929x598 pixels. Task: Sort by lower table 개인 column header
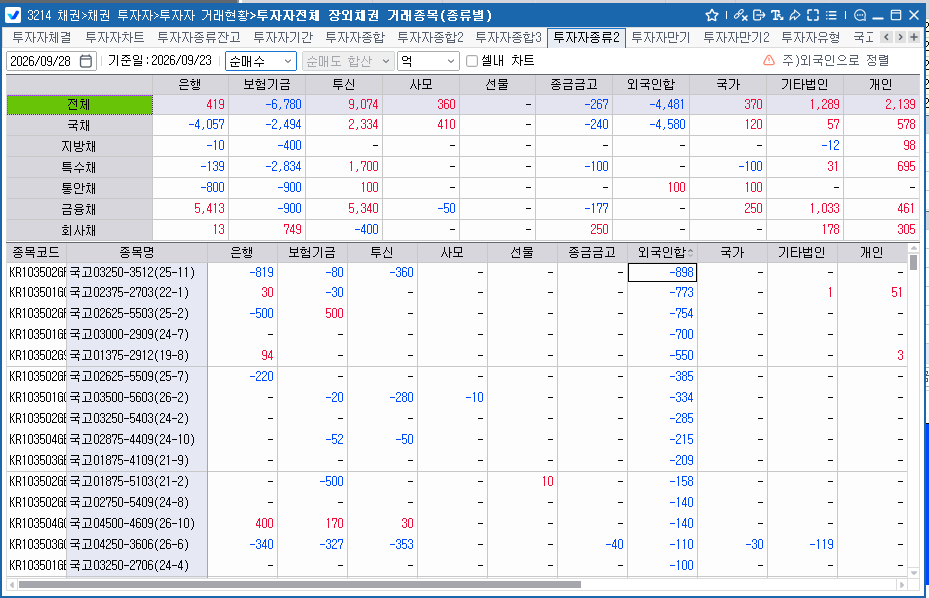(872, 252)
